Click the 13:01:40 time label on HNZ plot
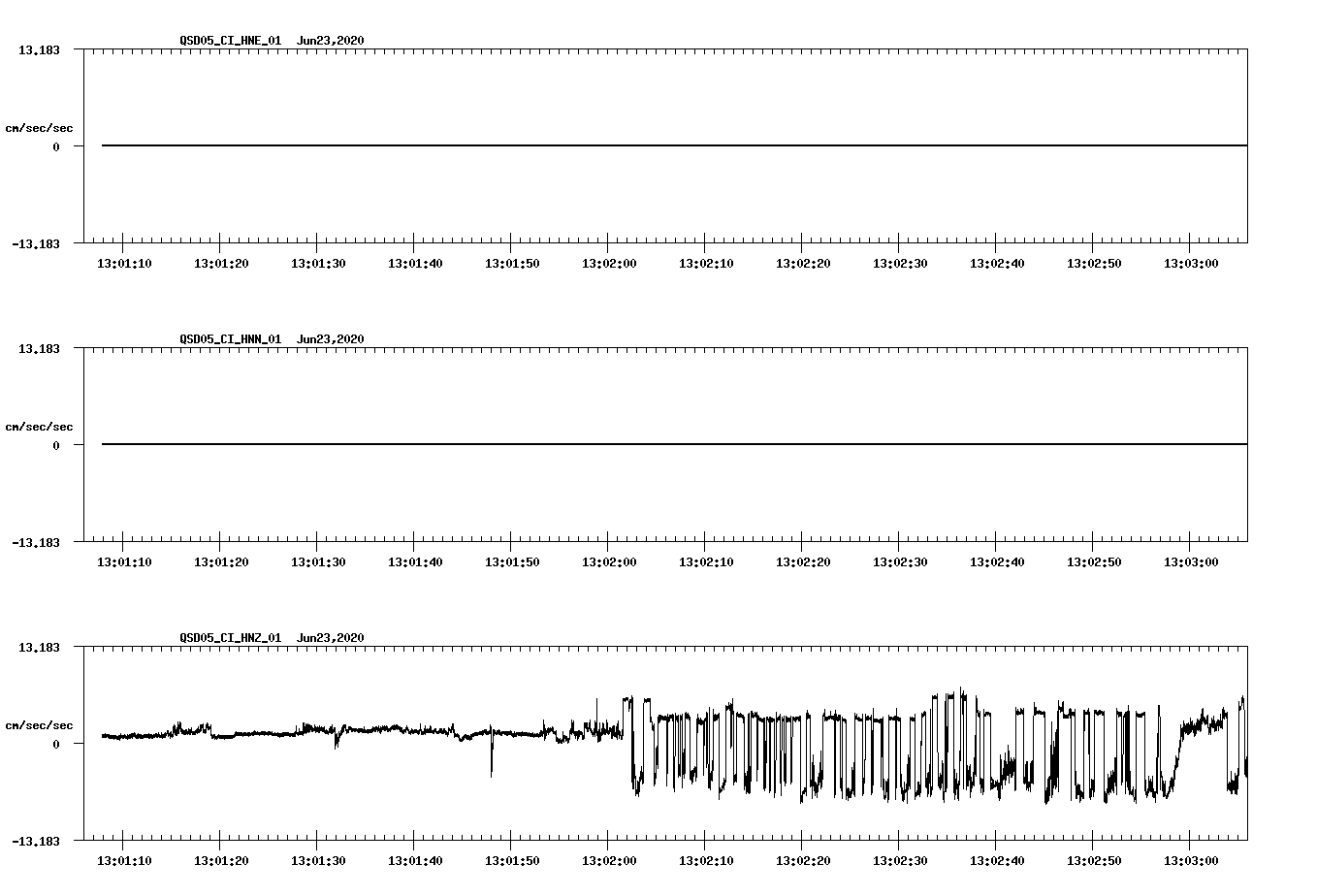The height and width of the screenshot is (896, 1317). coord(415,861)
